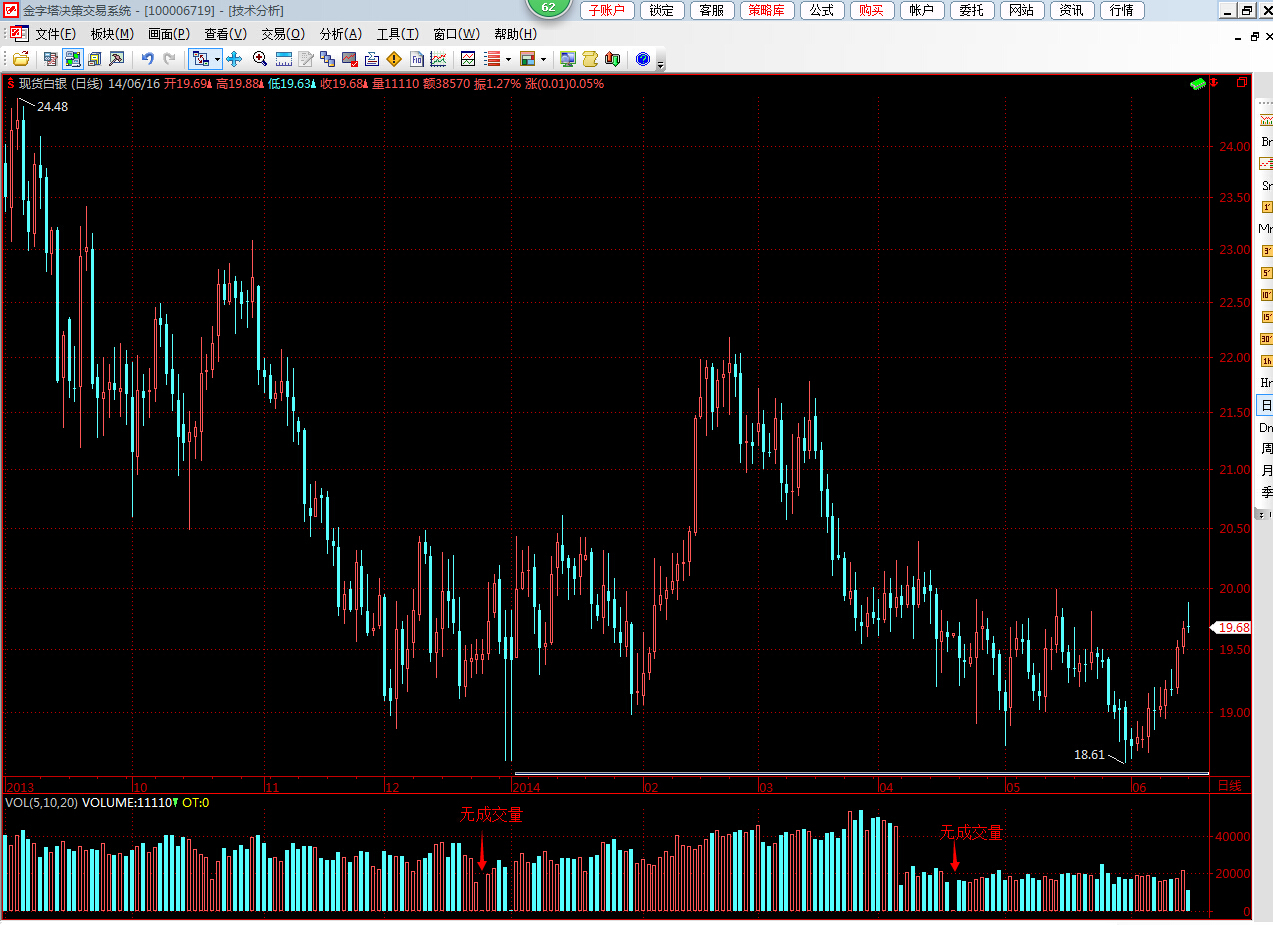Click the single chart window icon
The image size is (1273, 925).
pos(467,59)
